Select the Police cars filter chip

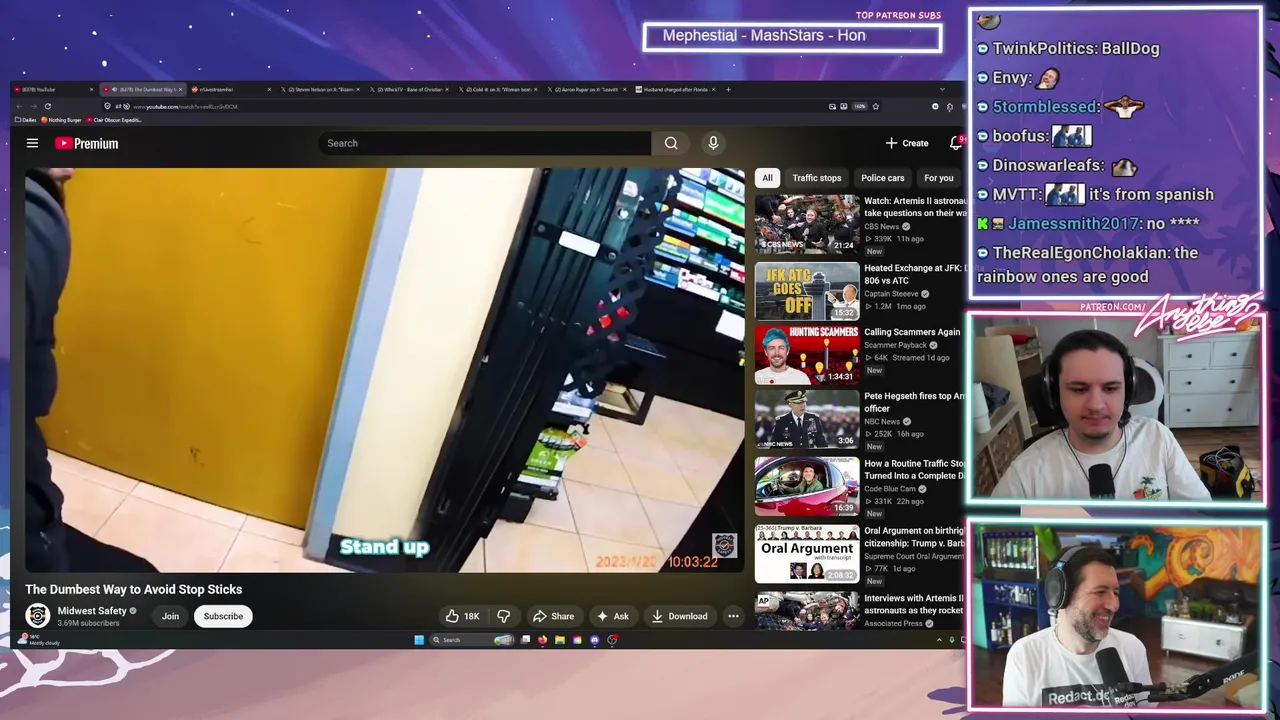[882, 178]
